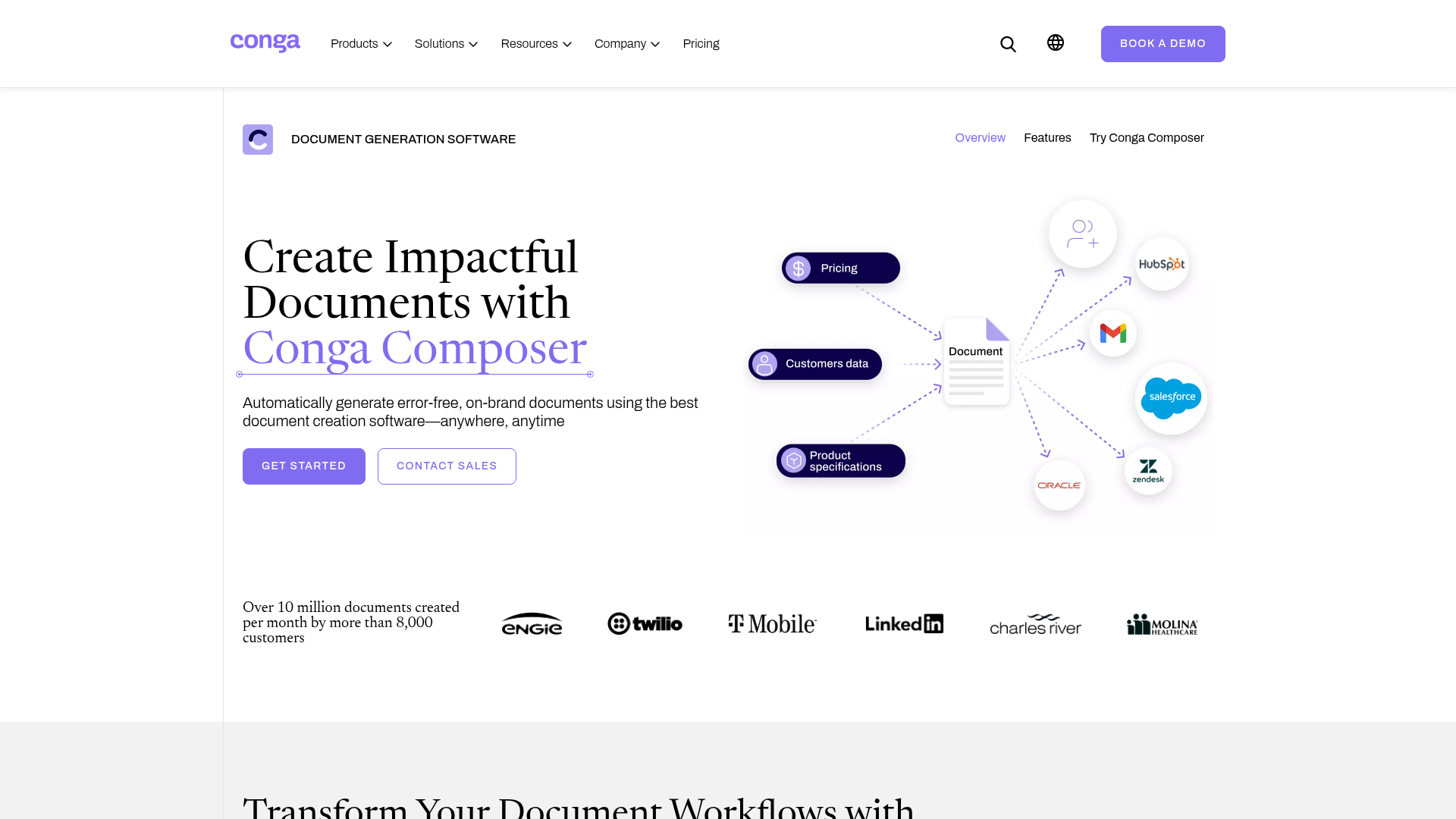
Task: Click the Customers data bubble
Action: 815,363
